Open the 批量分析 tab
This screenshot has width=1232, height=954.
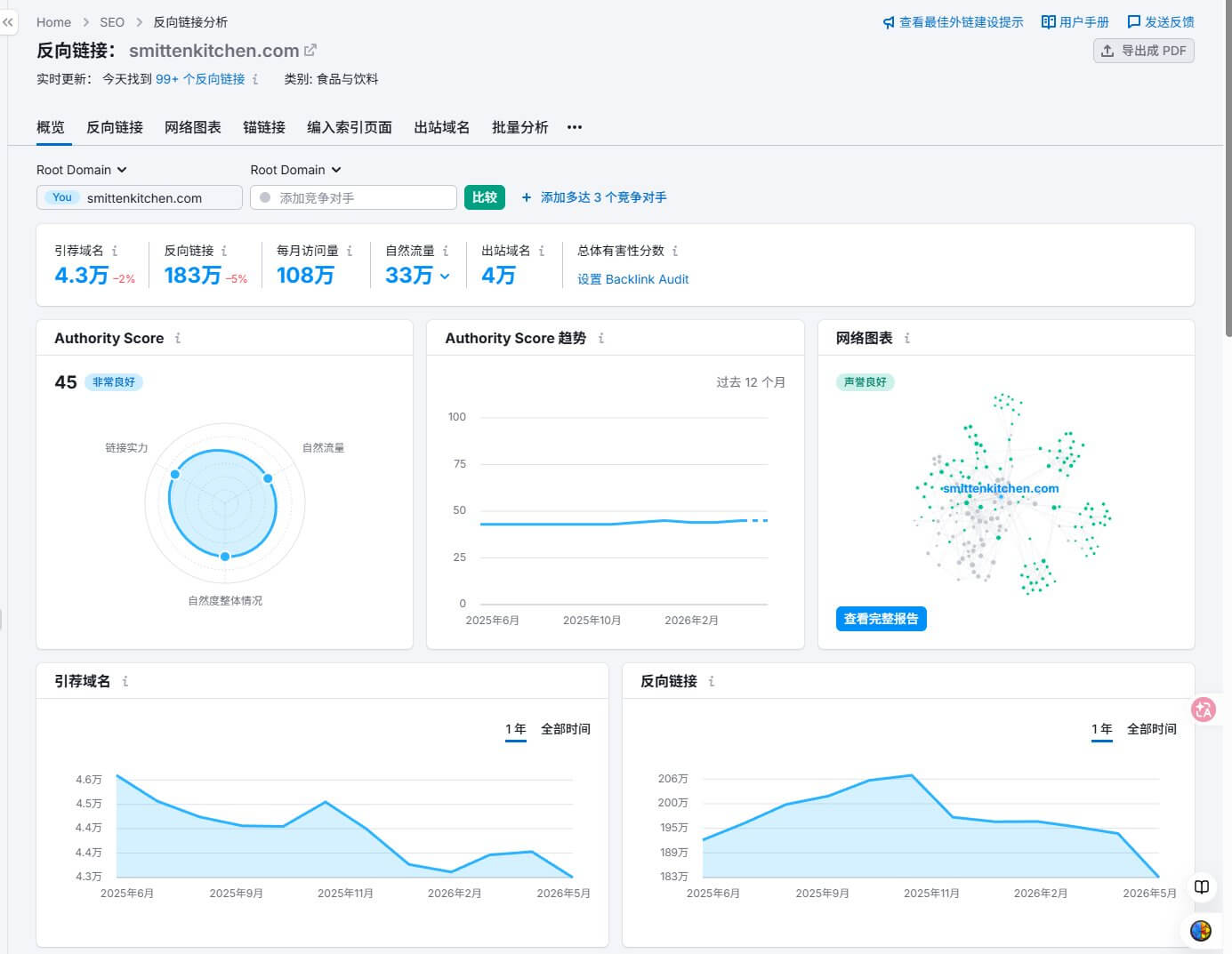coord(520,127)
